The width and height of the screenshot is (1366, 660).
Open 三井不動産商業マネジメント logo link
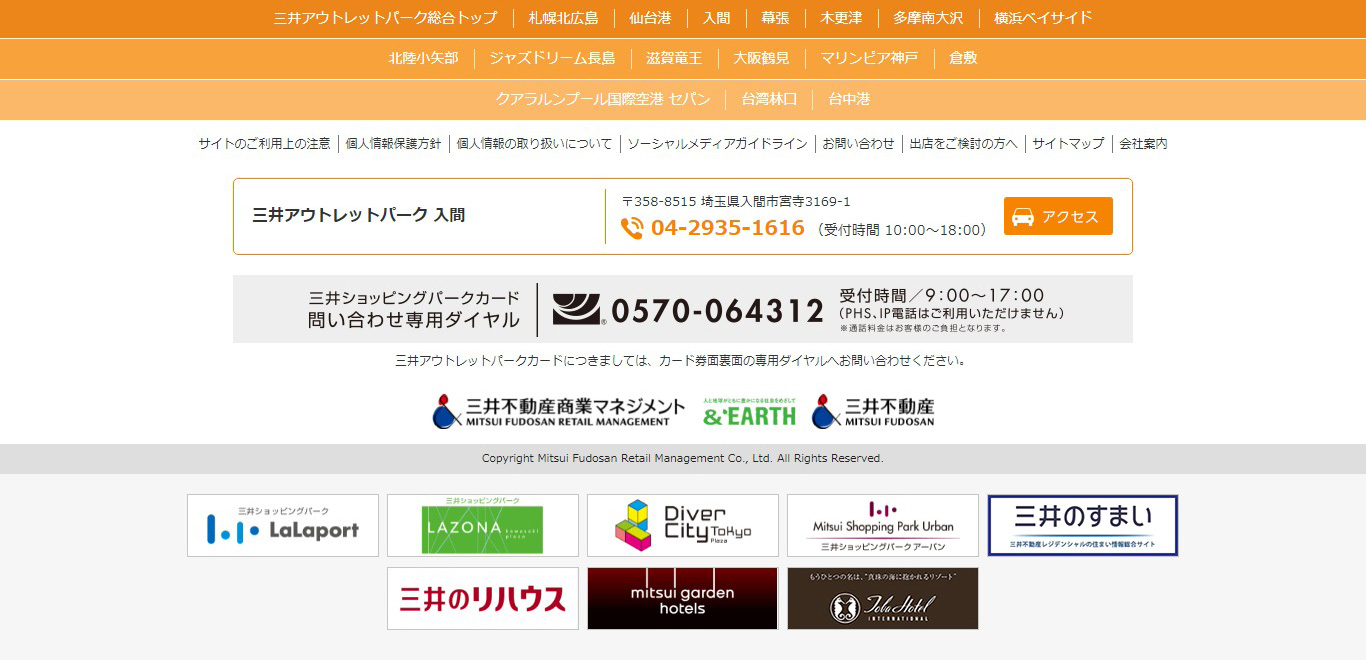558,410
